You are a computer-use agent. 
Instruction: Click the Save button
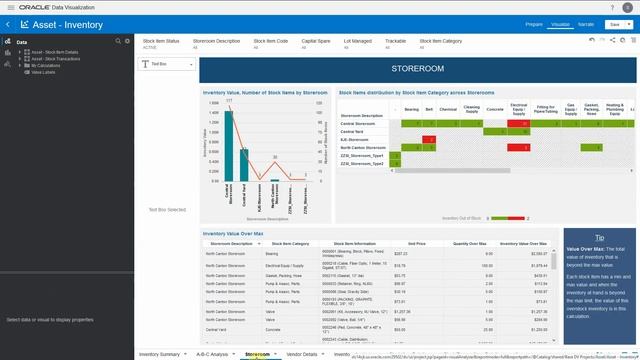(615, 24)
